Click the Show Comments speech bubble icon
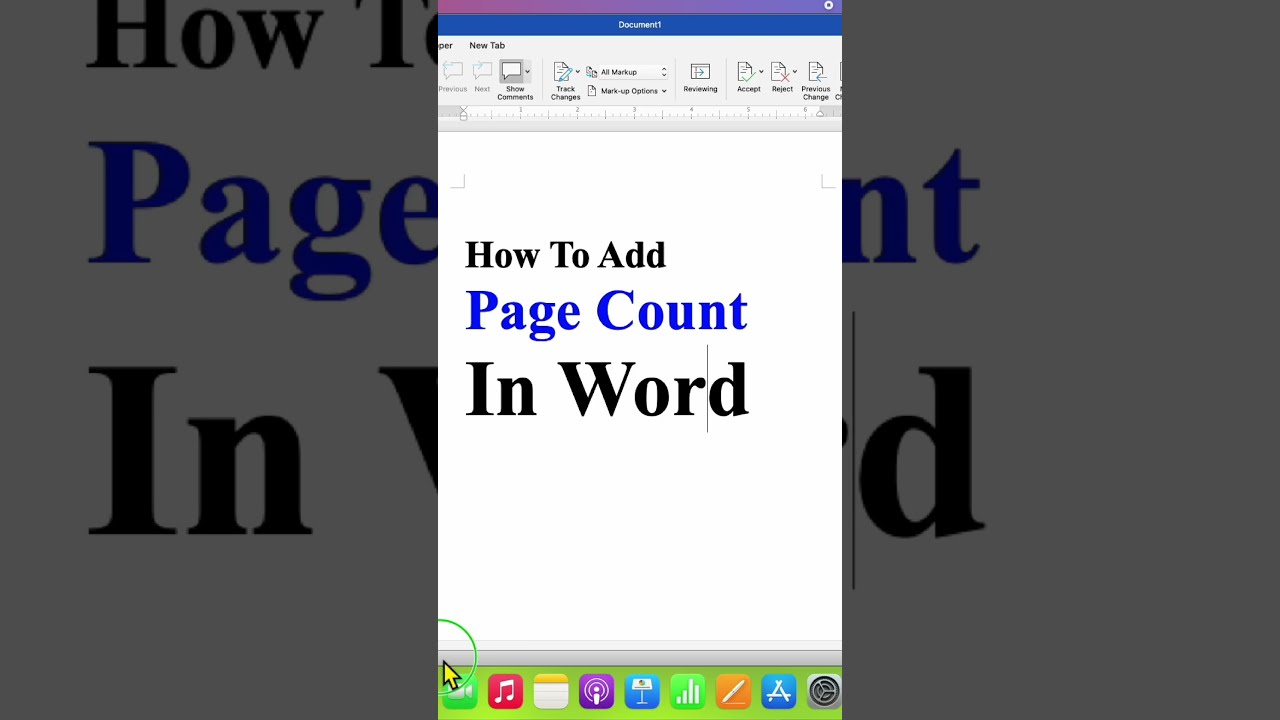Image resolution: width=1280 pixels, height=720 pixels. tap(512, 71)
